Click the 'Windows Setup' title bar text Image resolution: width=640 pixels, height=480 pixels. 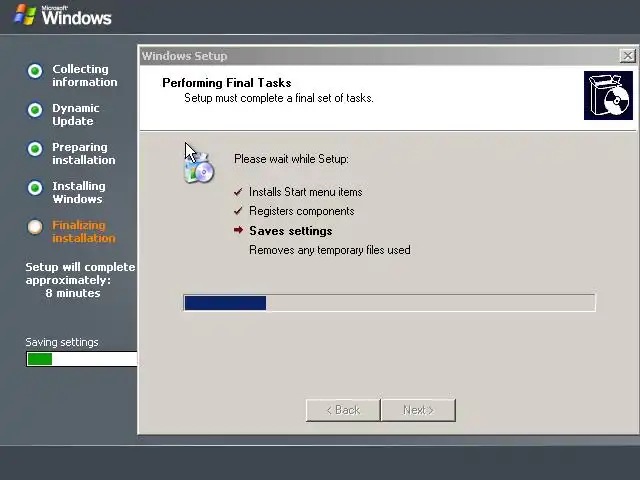[x=184, y=56]
